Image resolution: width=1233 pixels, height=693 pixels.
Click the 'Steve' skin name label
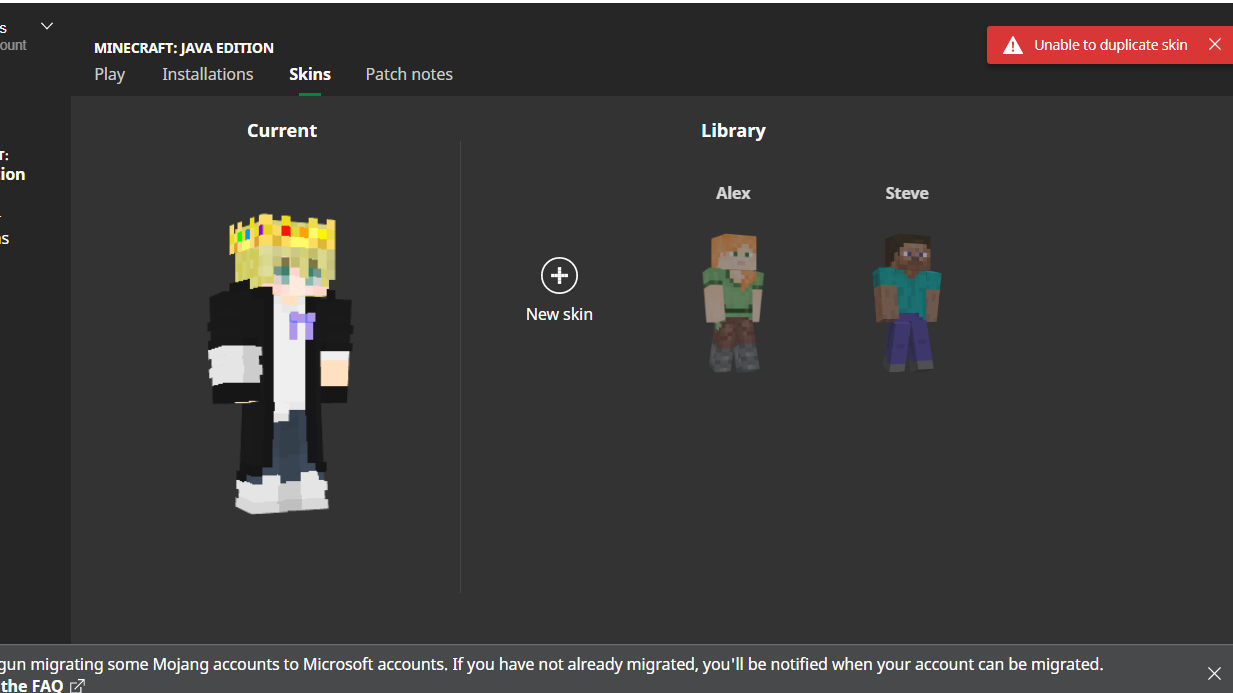(906, 193)
